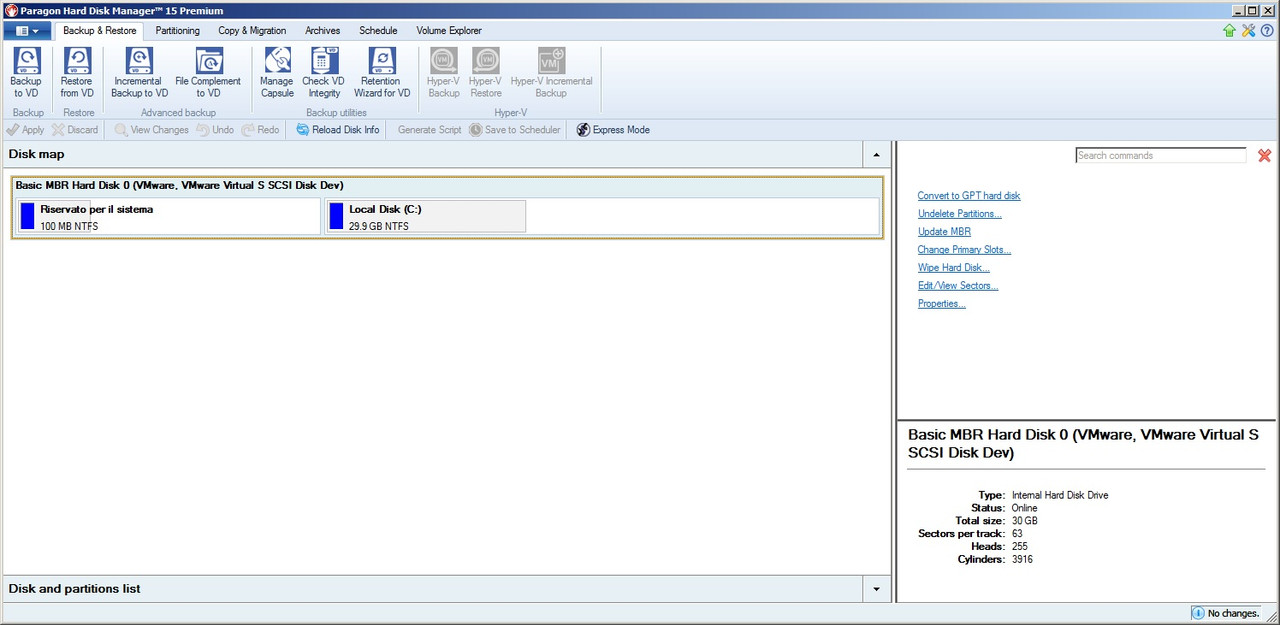Click the Status 'Online' value
This screenshot has height=625, width=1280.
click(1024, 508)
